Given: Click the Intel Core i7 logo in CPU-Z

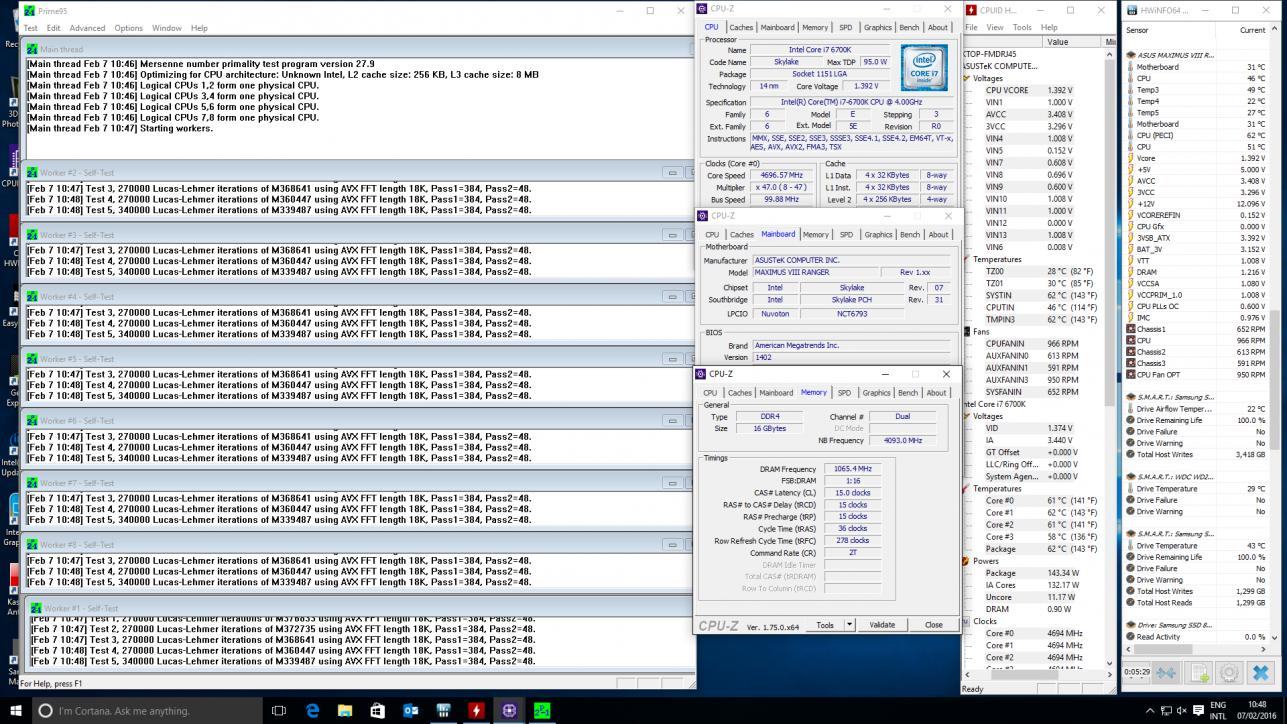Looking at the screenshot, I should pyautogui.click(x=923, y=66).
